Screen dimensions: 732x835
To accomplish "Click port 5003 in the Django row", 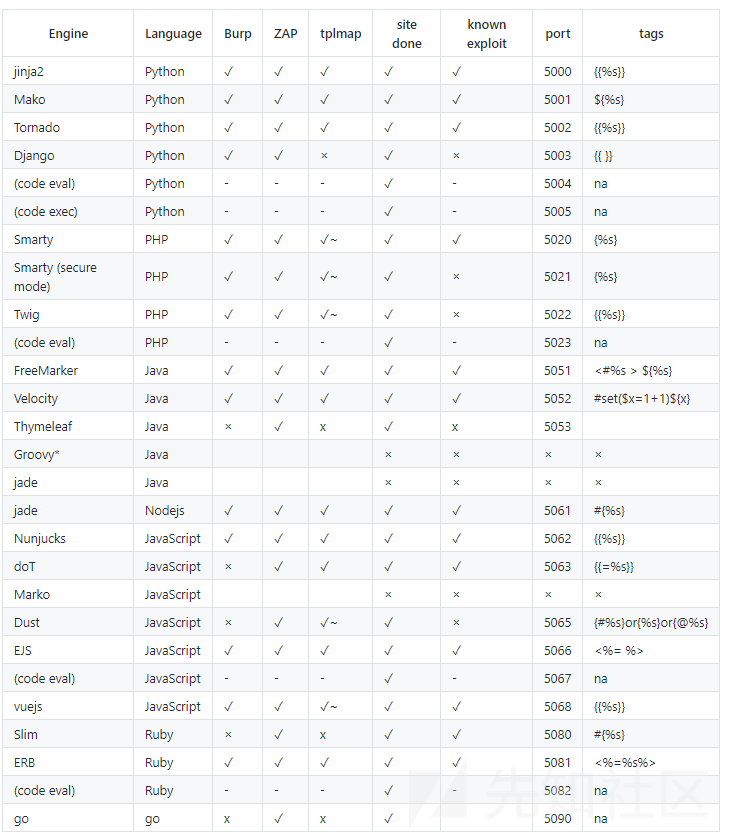I will (x=558, y=156).
